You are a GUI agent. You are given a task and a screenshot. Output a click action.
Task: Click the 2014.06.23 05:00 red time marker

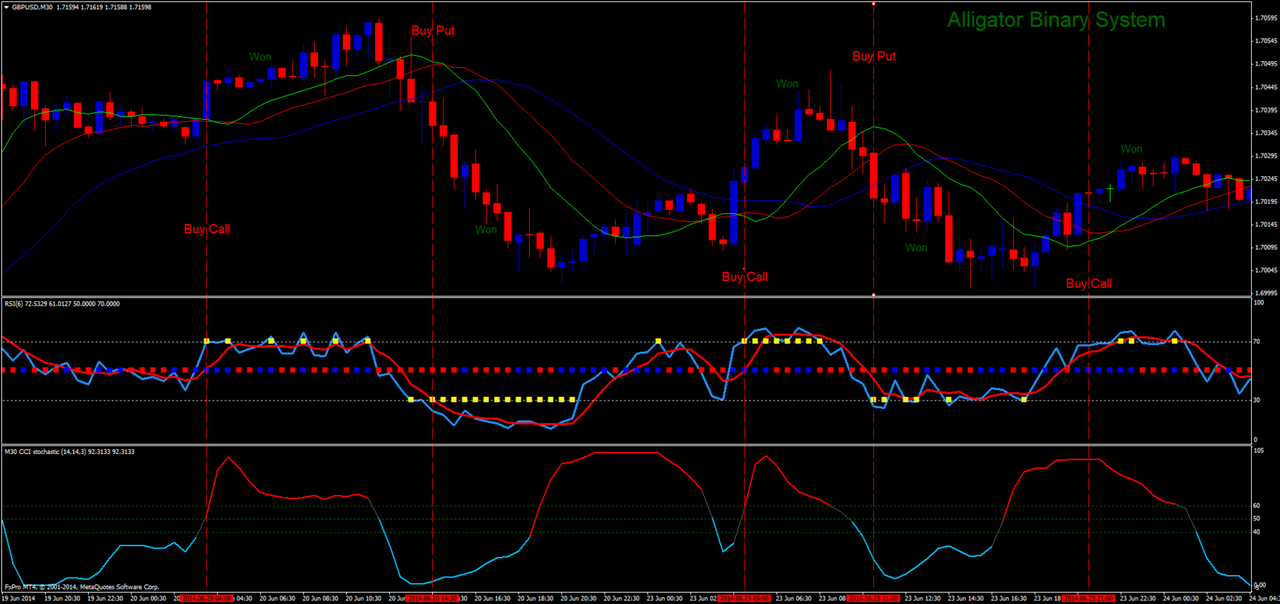click(744, 598)
